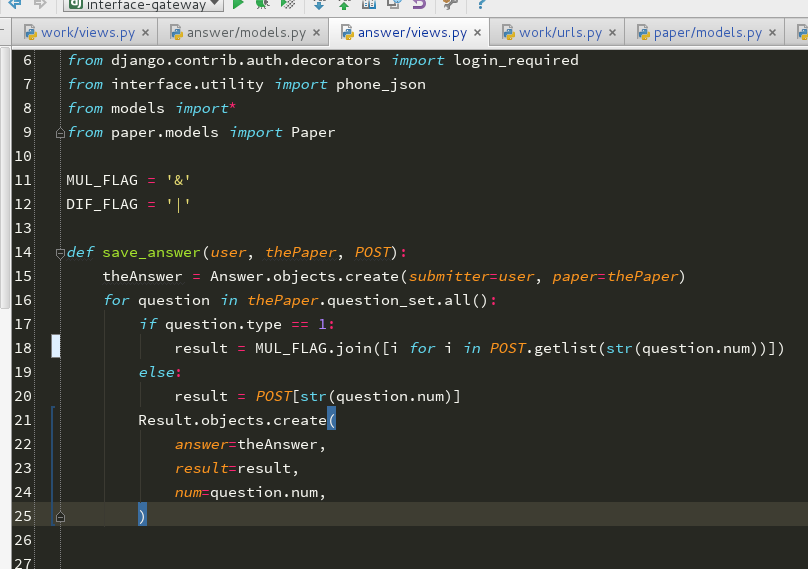Start debugging with the Debug bug icon
The width and height of the screenshot is (808, 569).
pyautogui.click(x=262, y=4)
